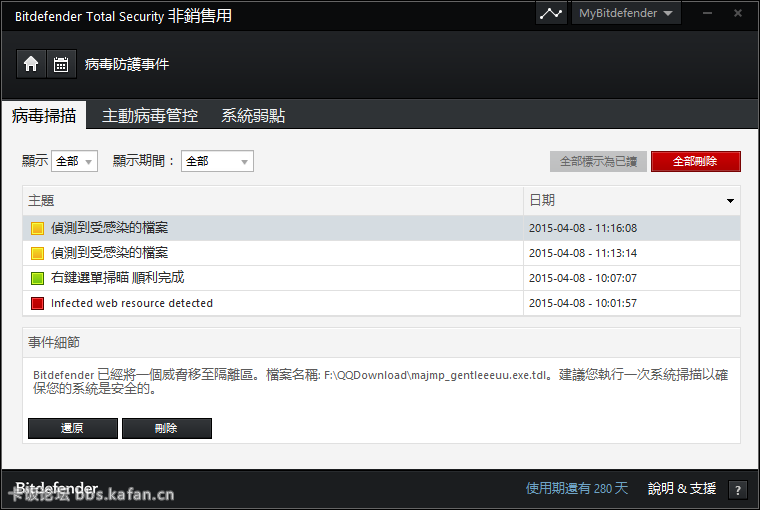The width and height of the screenshot is (760, 510).
Task: Minimize the Bitdefender window
Action: pos(708,13)
